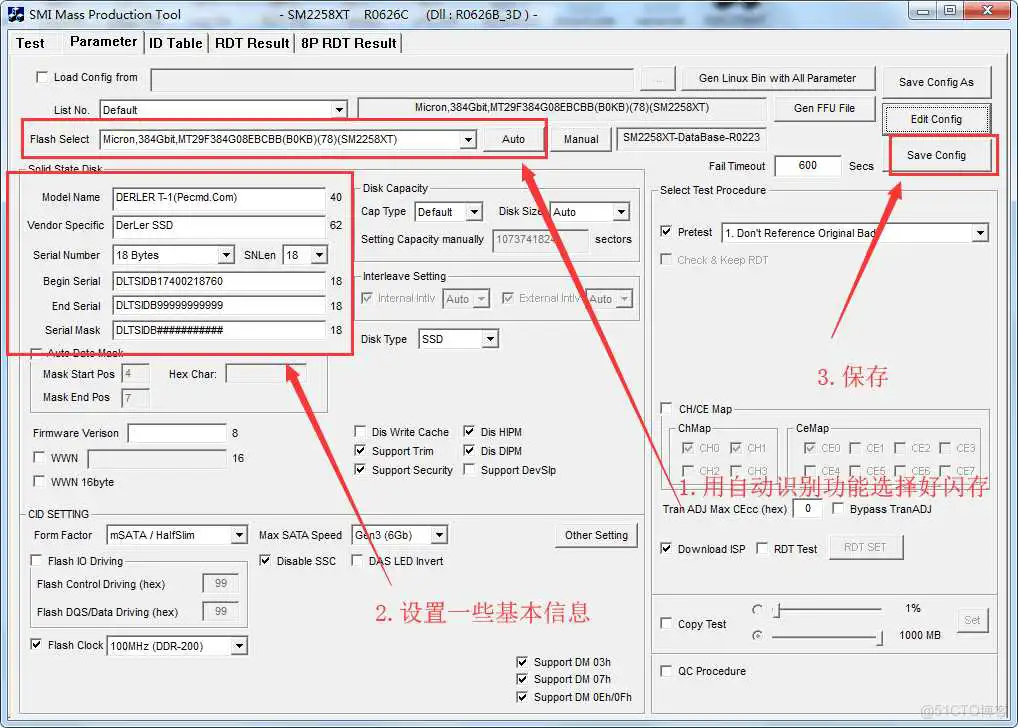This screenshot has width=1018, height=728.
Task: Expand the Form Factor dropdown
Action: point(238,535)
